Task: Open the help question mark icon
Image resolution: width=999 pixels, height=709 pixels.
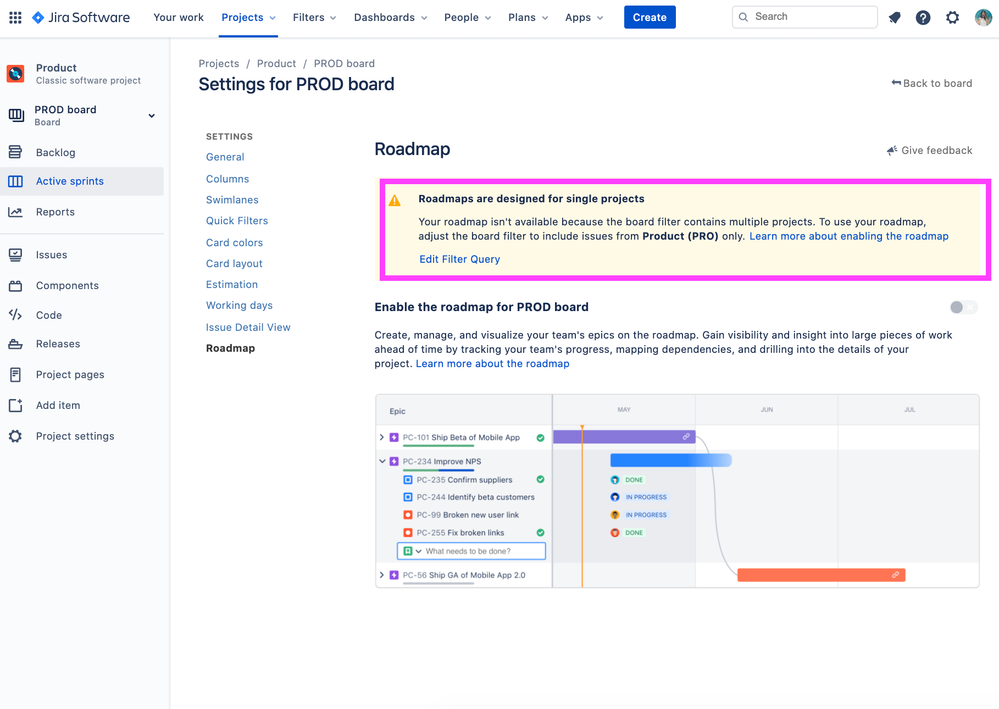Action: coord(923,18)
